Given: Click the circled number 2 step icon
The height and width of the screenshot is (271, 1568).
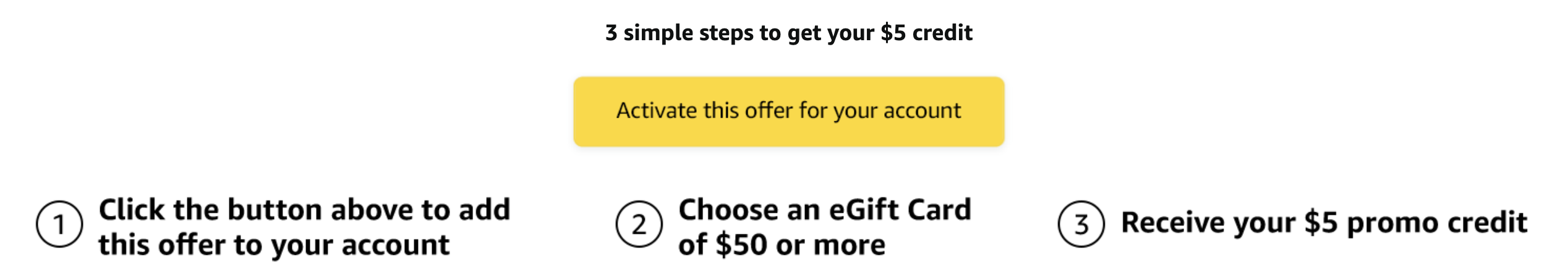Looking at the screenshot, I should point(639,224).
